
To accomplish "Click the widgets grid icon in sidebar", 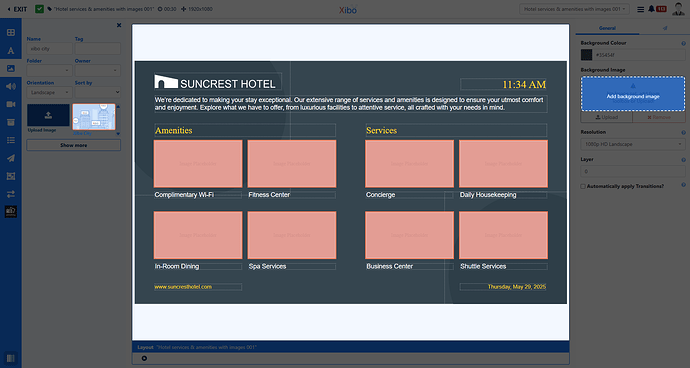I will click(x=11, y=33).
